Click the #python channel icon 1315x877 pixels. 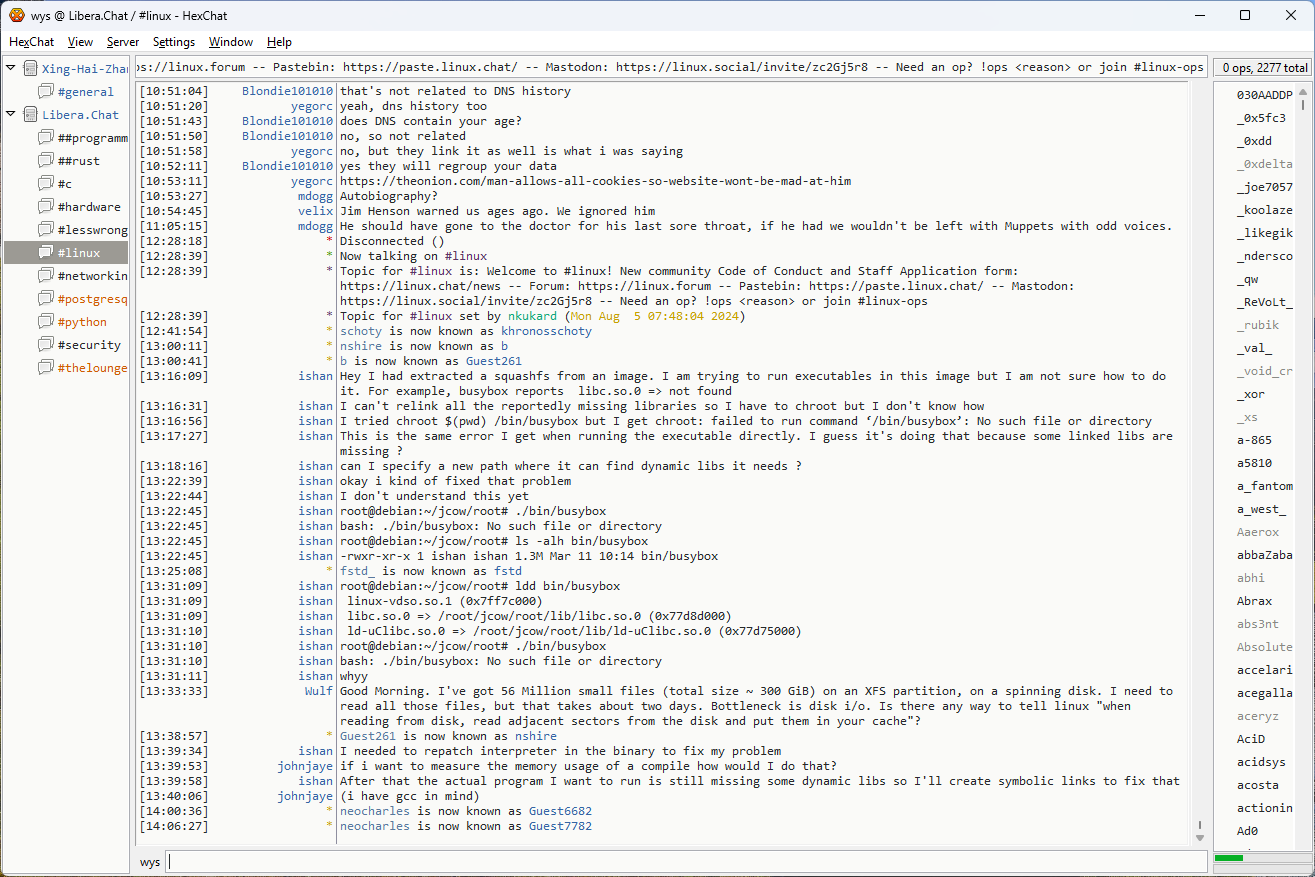[x=46, y=322]
